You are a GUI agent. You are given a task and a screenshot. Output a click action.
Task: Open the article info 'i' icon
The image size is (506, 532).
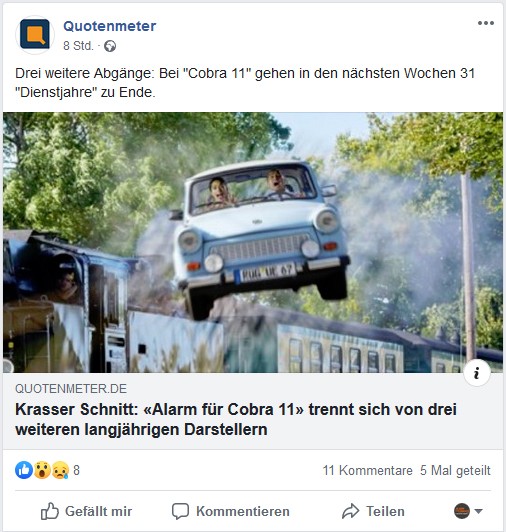(x=477, y=373)
